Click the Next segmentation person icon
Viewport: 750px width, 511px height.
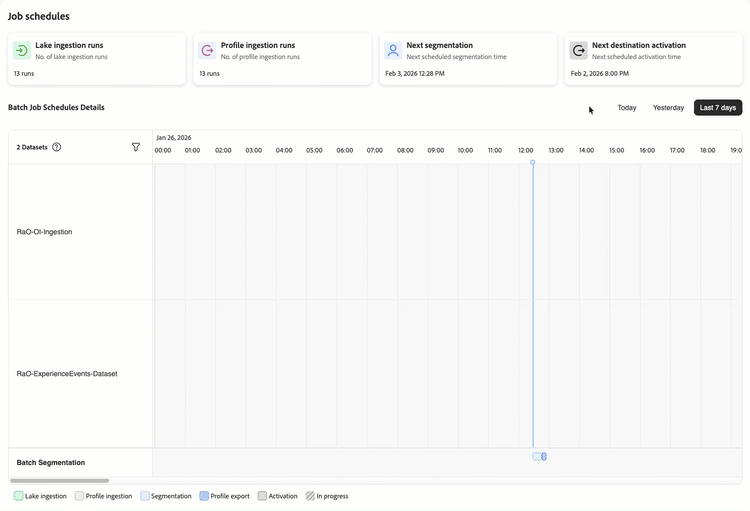[x=393, y=50]
